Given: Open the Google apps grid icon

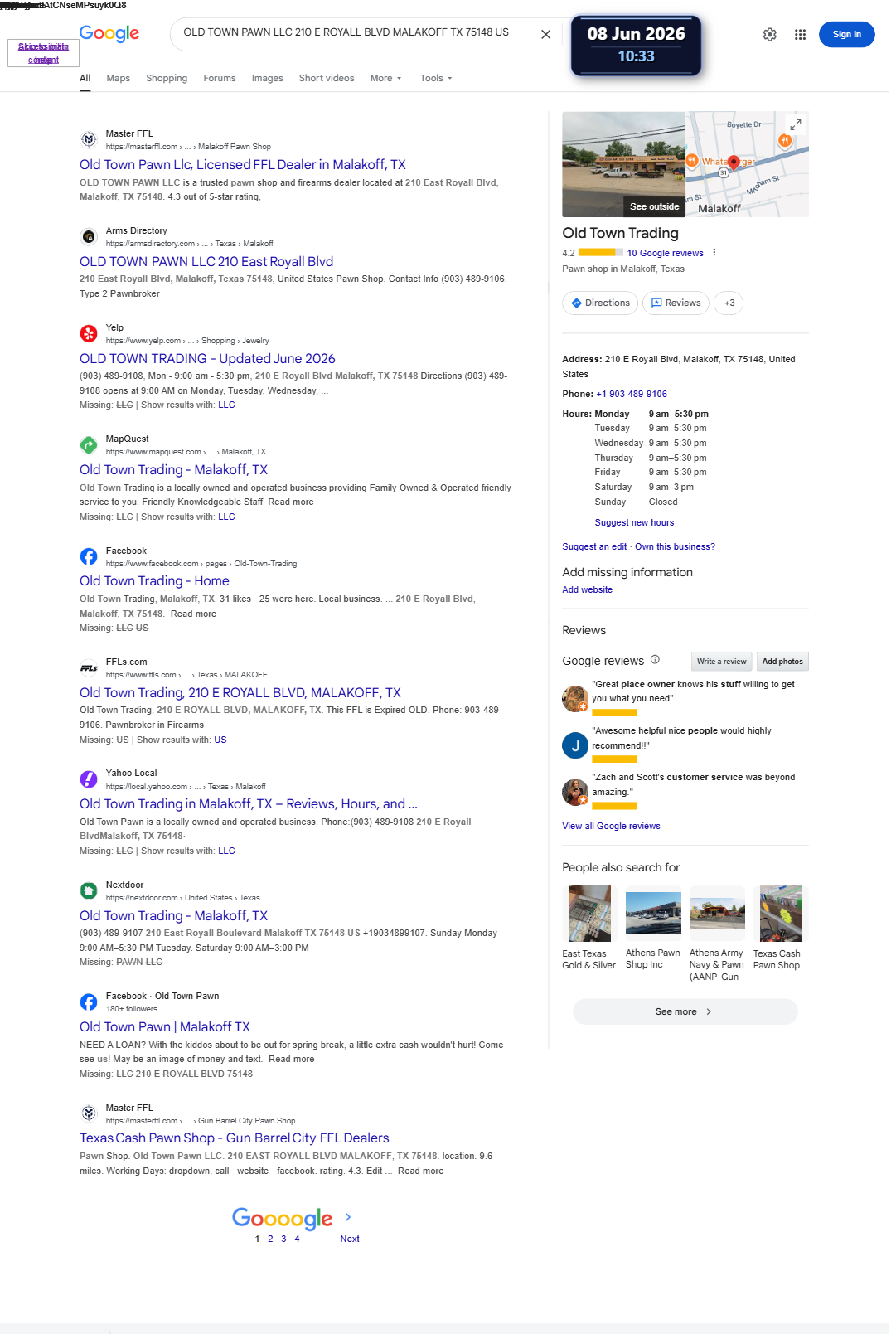Looking at the screenshot, I should (800, 34).
